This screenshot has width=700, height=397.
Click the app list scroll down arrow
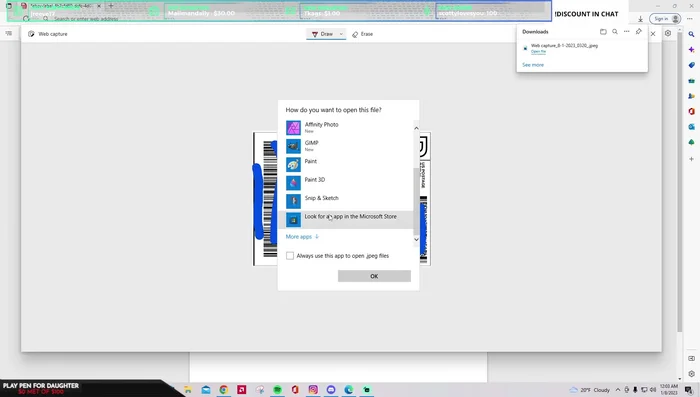pyautogui.click(x=416, y=240)
